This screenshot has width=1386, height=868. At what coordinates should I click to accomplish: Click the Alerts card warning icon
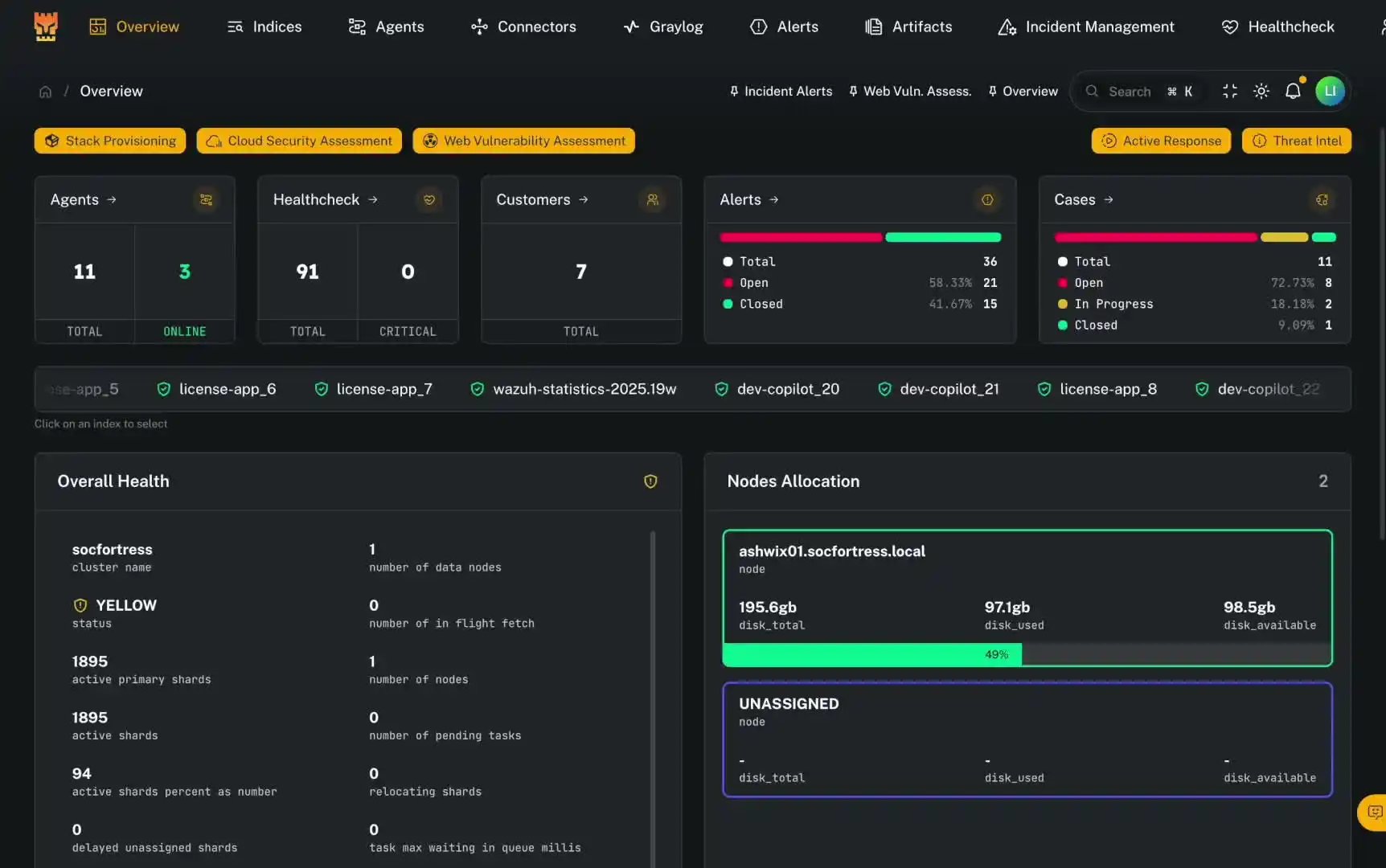[987, 199]
